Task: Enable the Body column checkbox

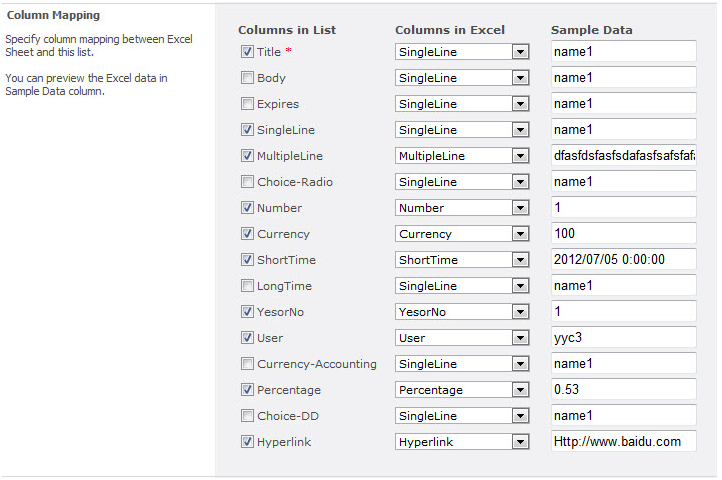Action: pos(247,77)
